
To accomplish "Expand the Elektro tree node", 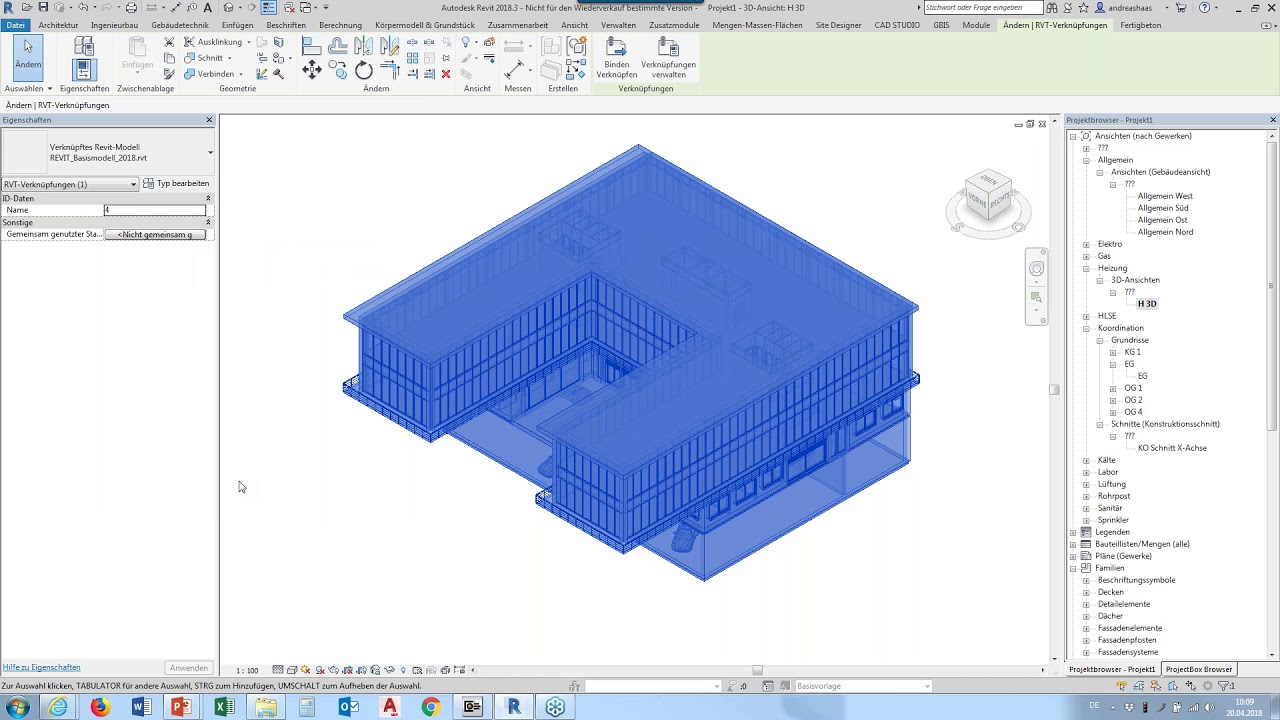I will pyautogui.click(x=1087, y=244).
